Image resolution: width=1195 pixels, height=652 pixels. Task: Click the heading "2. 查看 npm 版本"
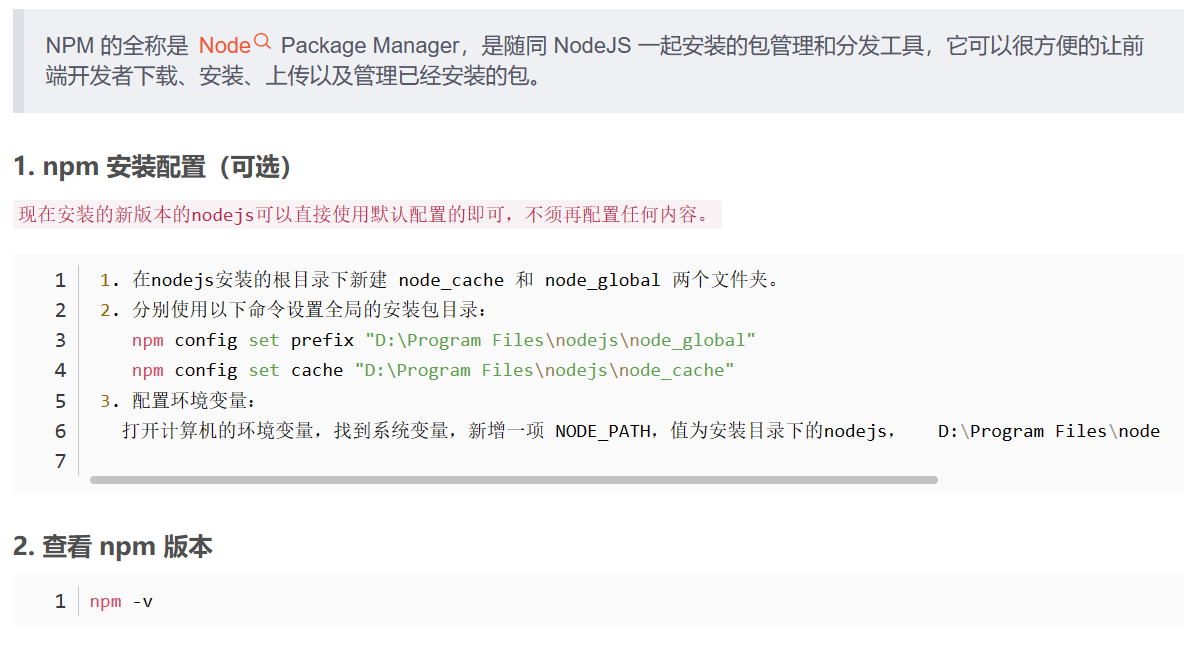113,547
